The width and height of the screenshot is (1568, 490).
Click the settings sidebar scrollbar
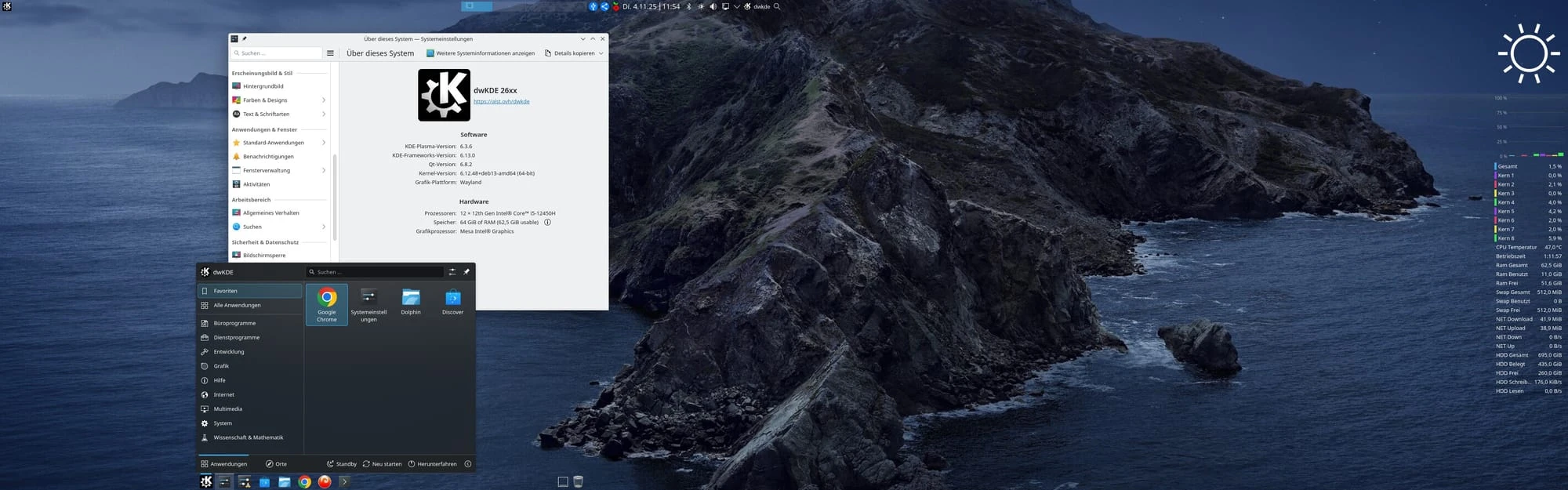335,198
